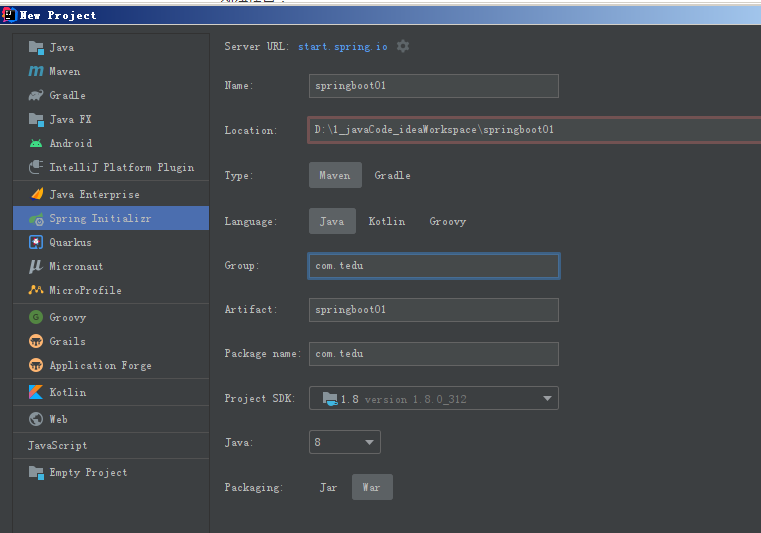Click the 'Type:' label text
The image size is (761, 533).
pos(239,175)
